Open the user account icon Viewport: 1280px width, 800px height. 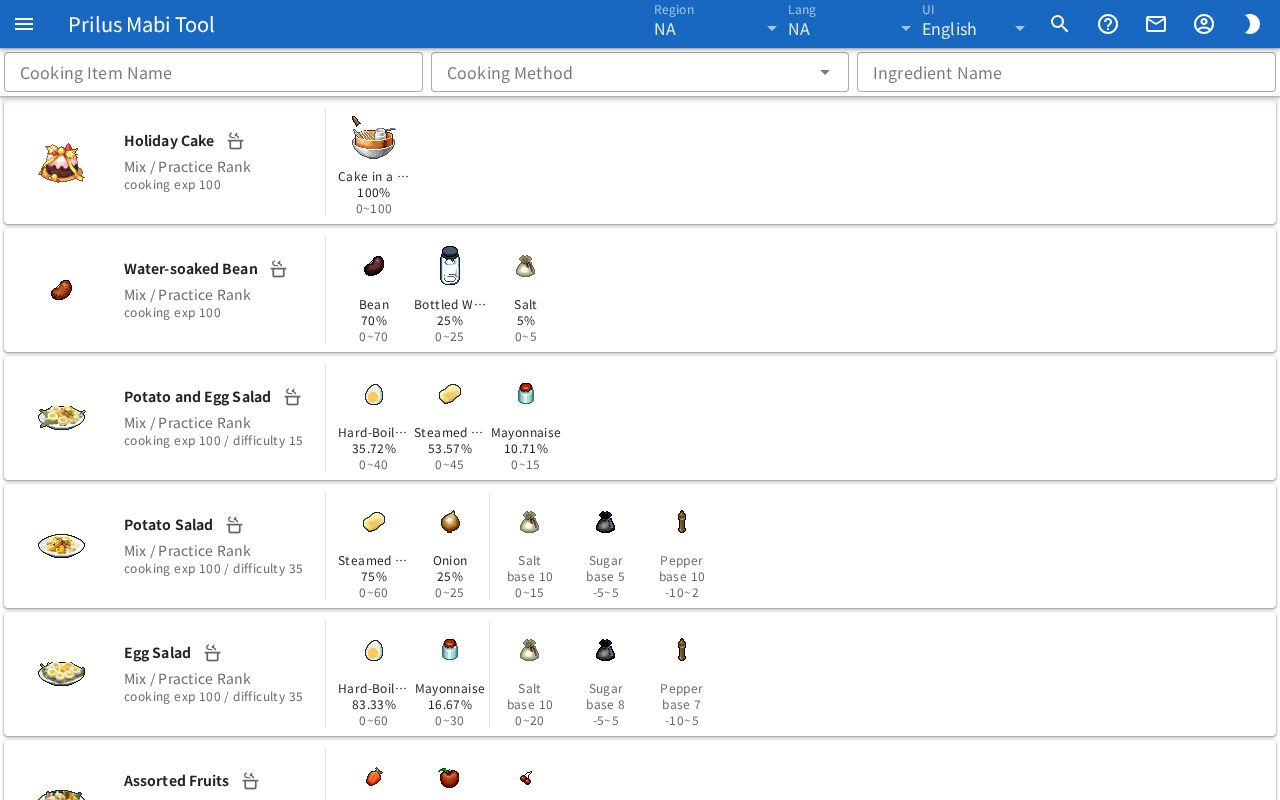click(1204, 24)
